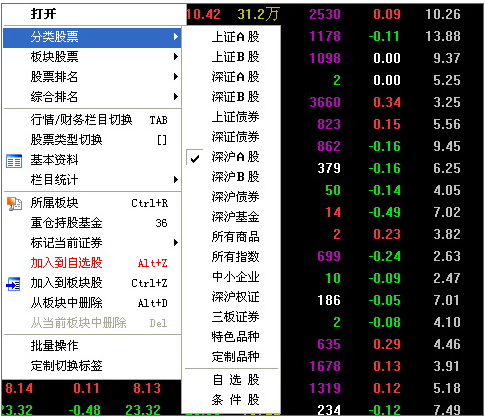Viewport: 485px width, 420px height.
Task: Click the 7.02 price cell
Action: coord(447,212)
